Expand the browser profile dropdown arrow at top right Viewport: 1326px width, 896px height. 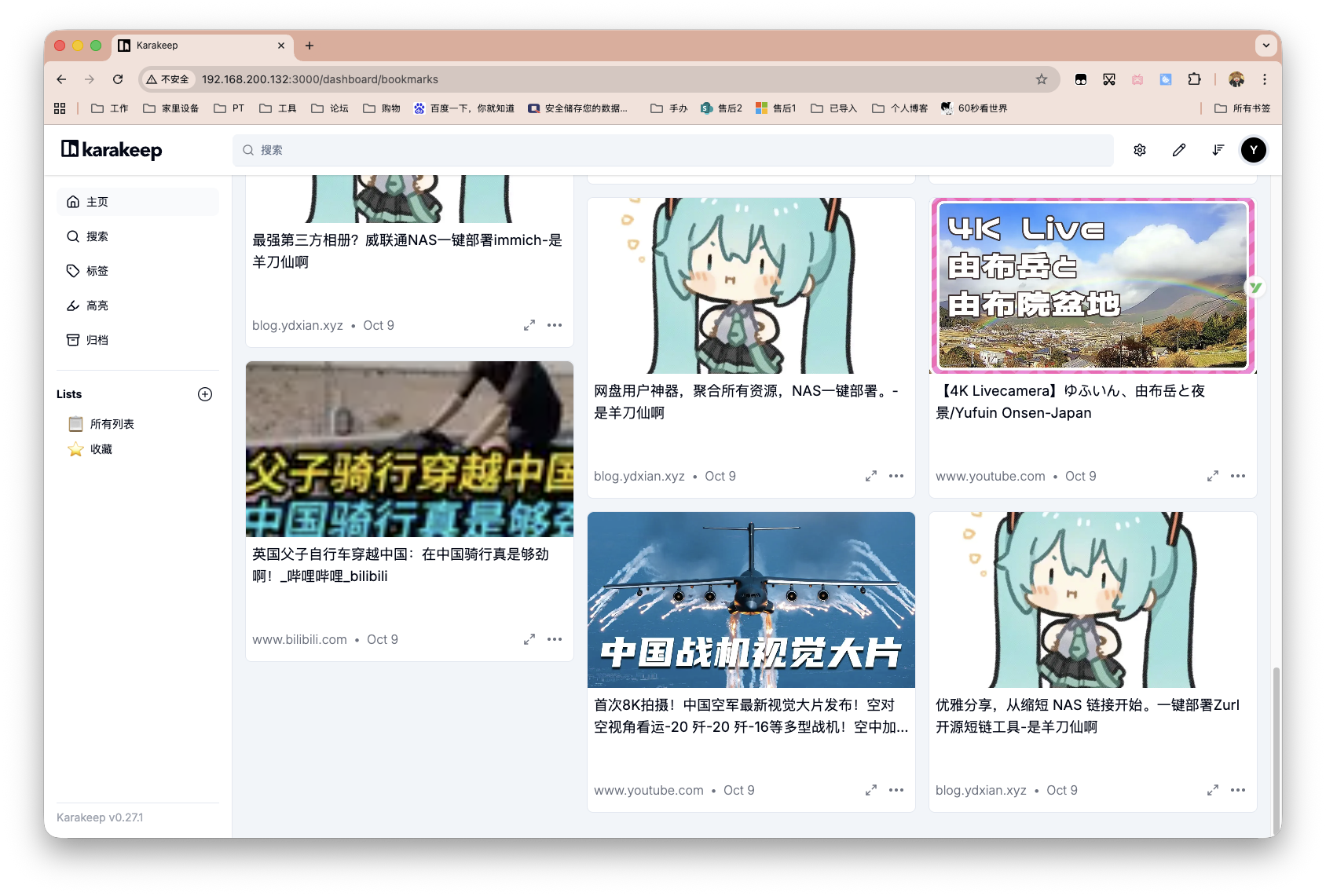tap(1266, 46)
